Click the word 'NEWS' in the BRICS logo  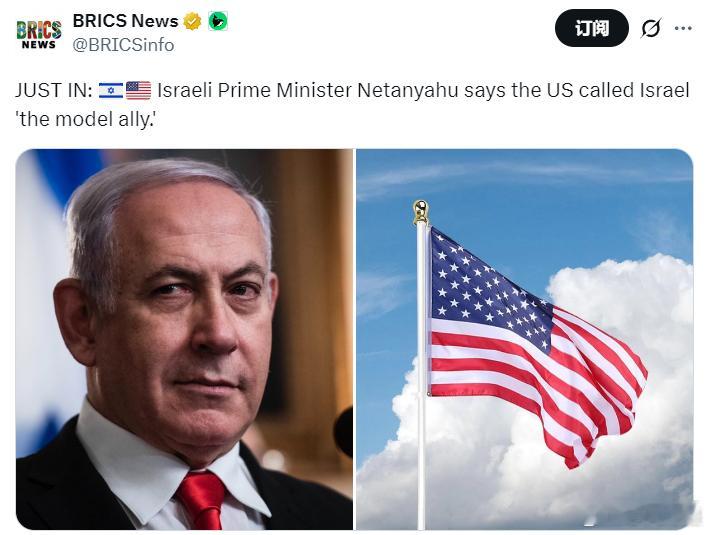coord(38,44)
